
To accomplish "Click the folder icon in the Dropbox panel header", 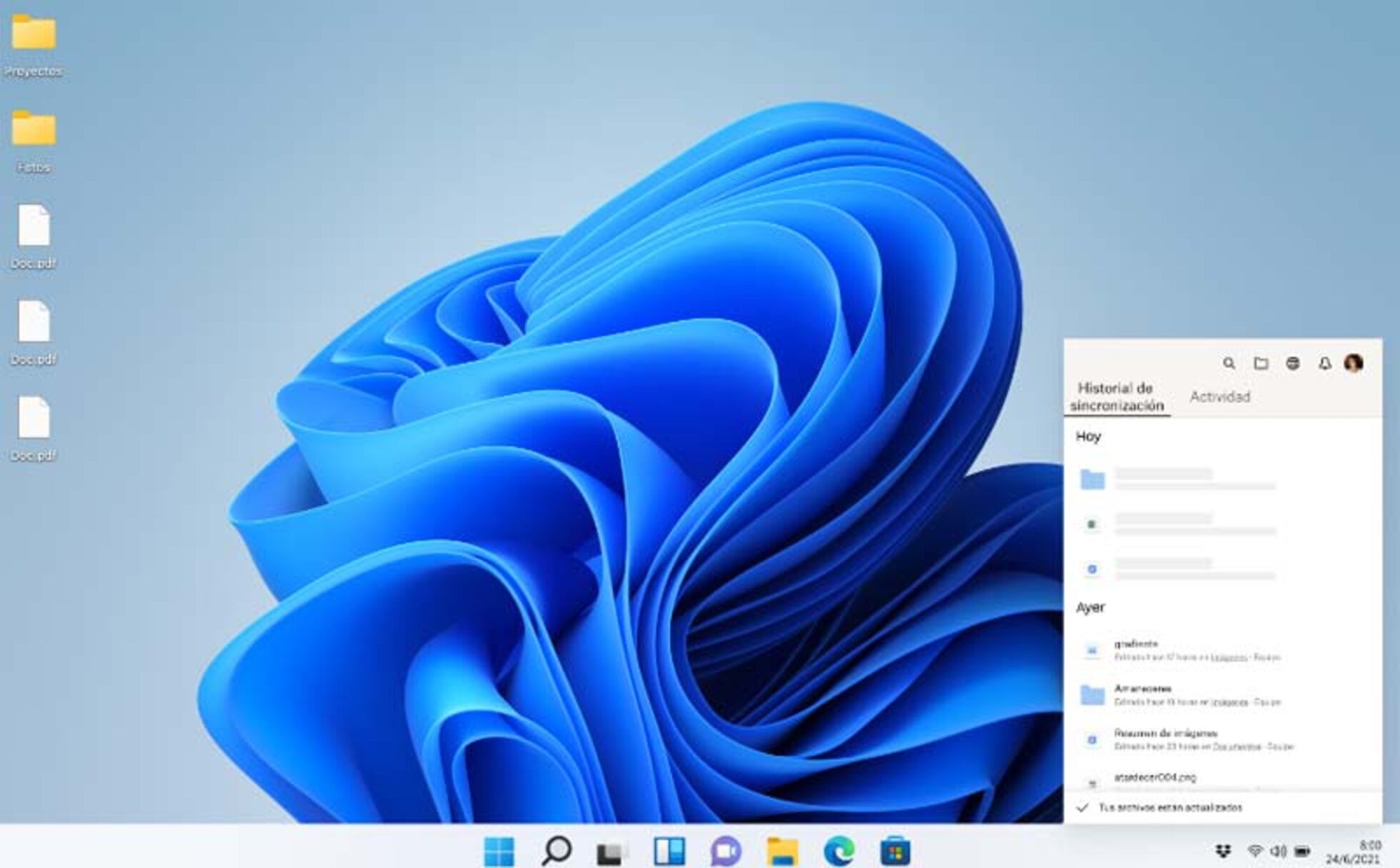I will [x=1261, y=363].
